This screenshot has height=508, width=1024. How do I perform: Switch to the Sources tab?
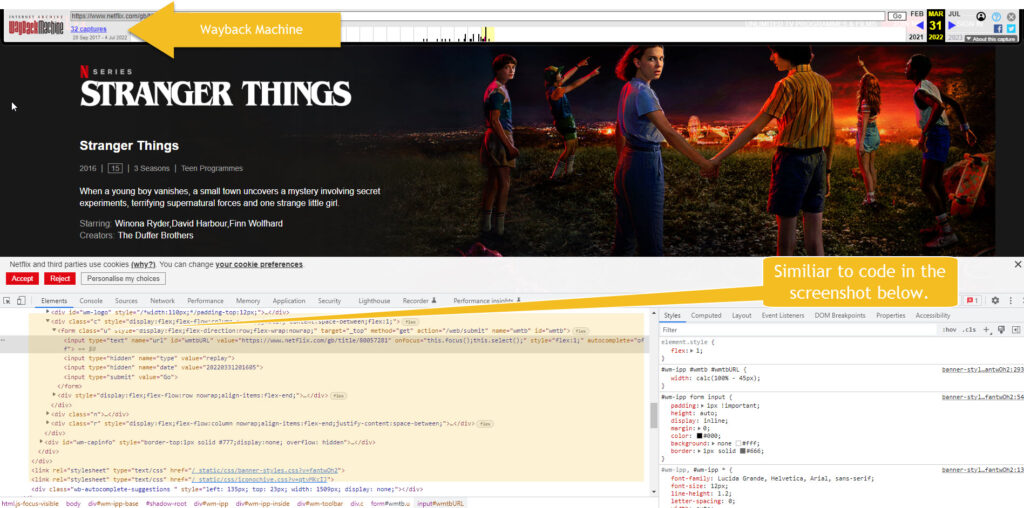pyautogui.click(x=126, y=301)
